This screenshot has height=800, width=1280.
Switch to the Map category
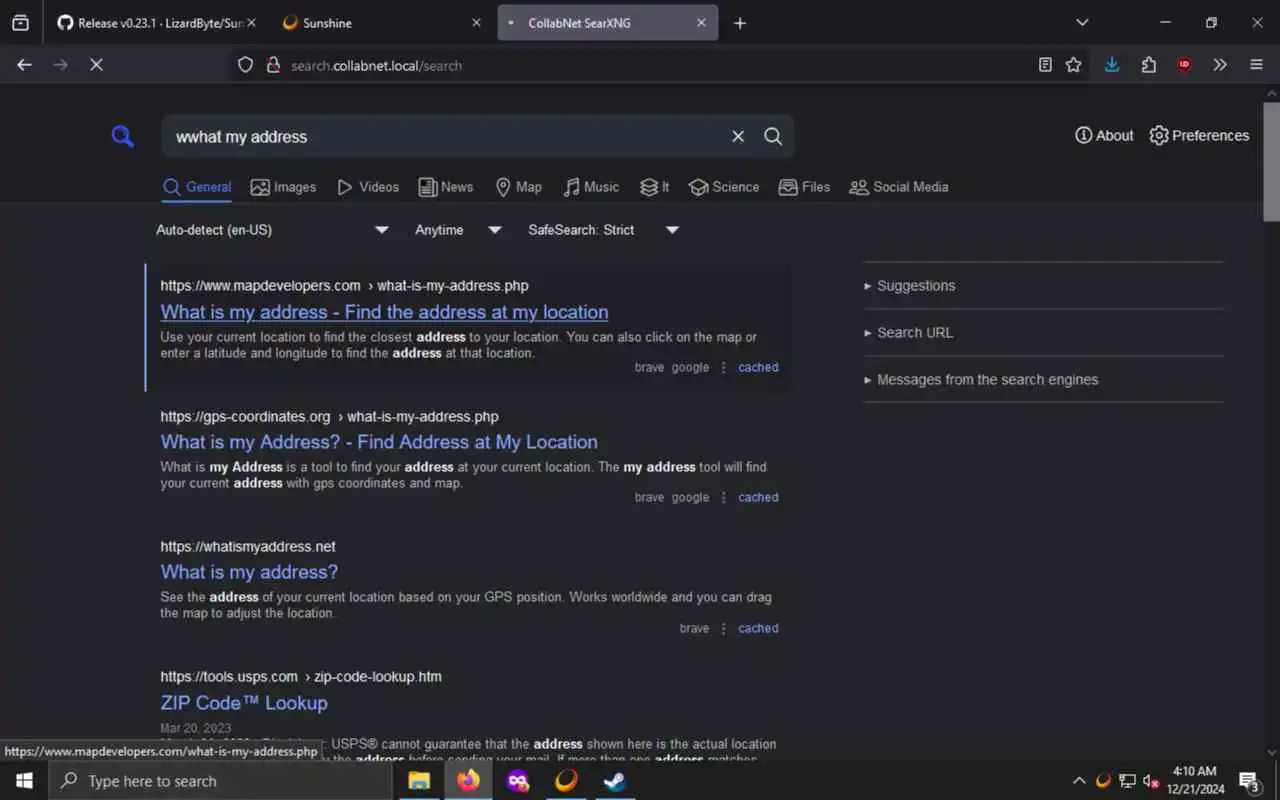tap(518, 187)
